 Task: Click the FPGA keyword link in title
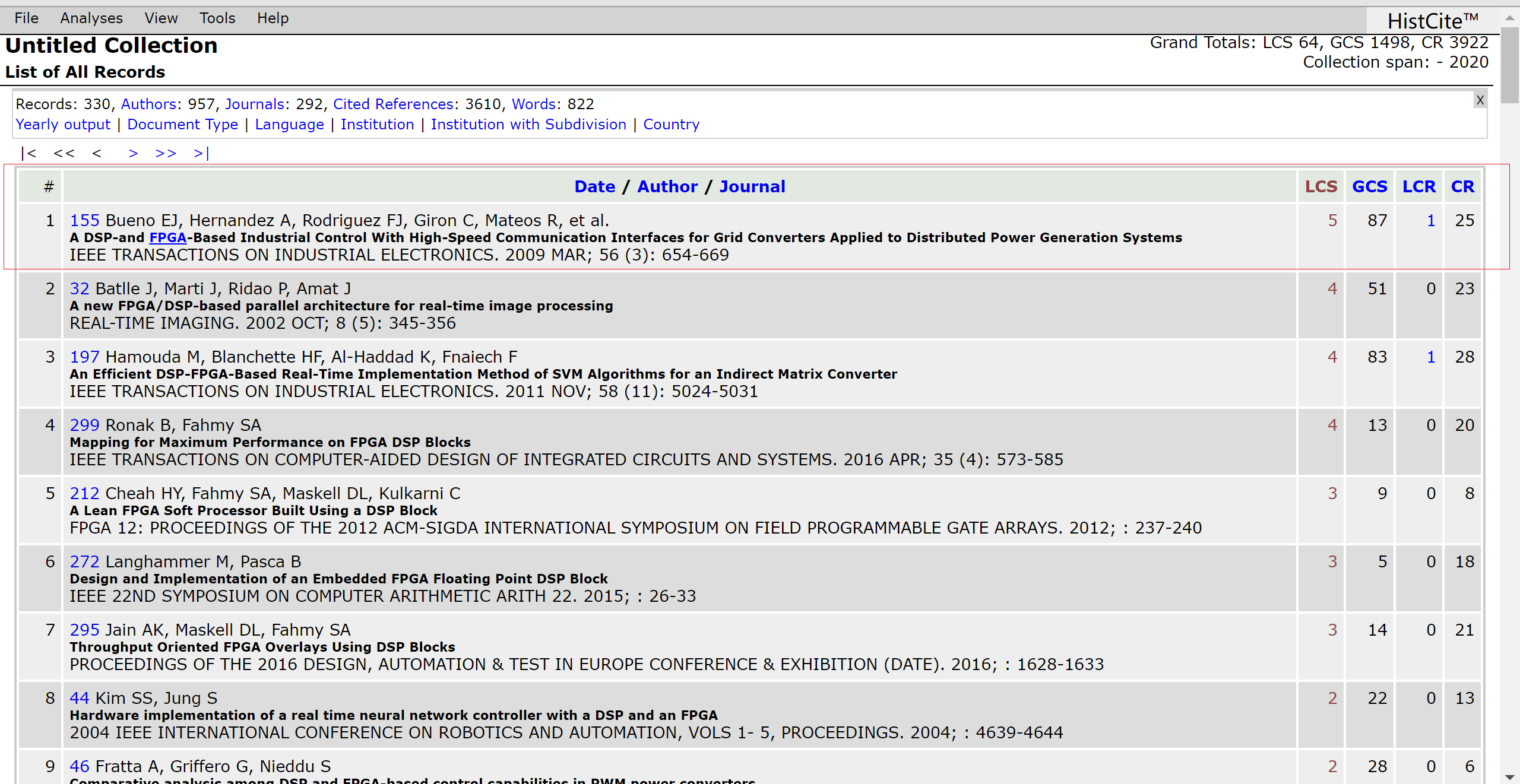pos(167,237)
